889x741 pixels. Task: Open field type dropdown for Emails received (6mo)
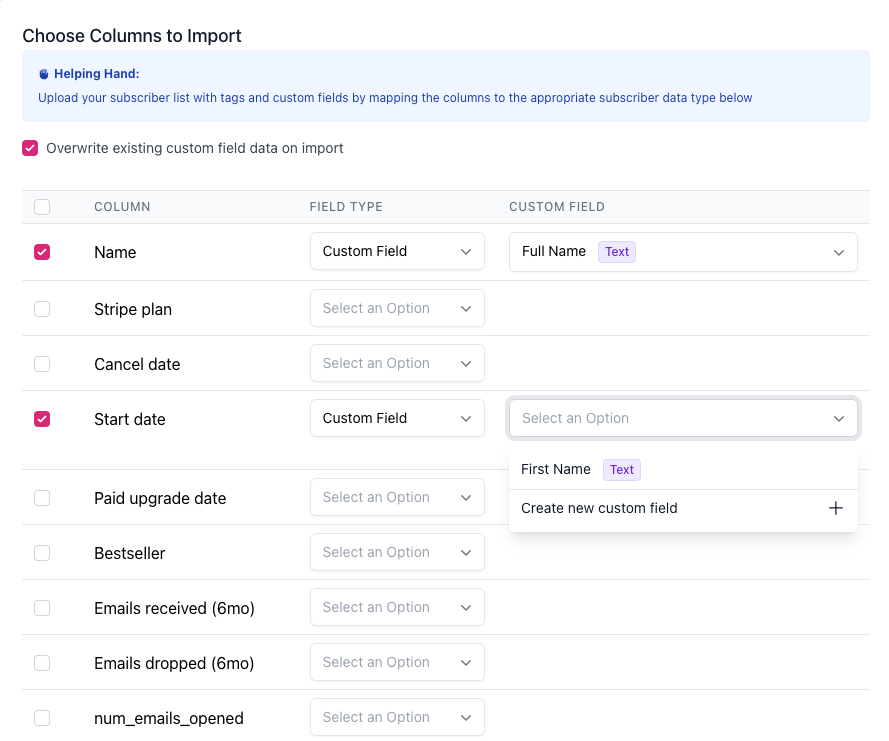click(397, 607)
